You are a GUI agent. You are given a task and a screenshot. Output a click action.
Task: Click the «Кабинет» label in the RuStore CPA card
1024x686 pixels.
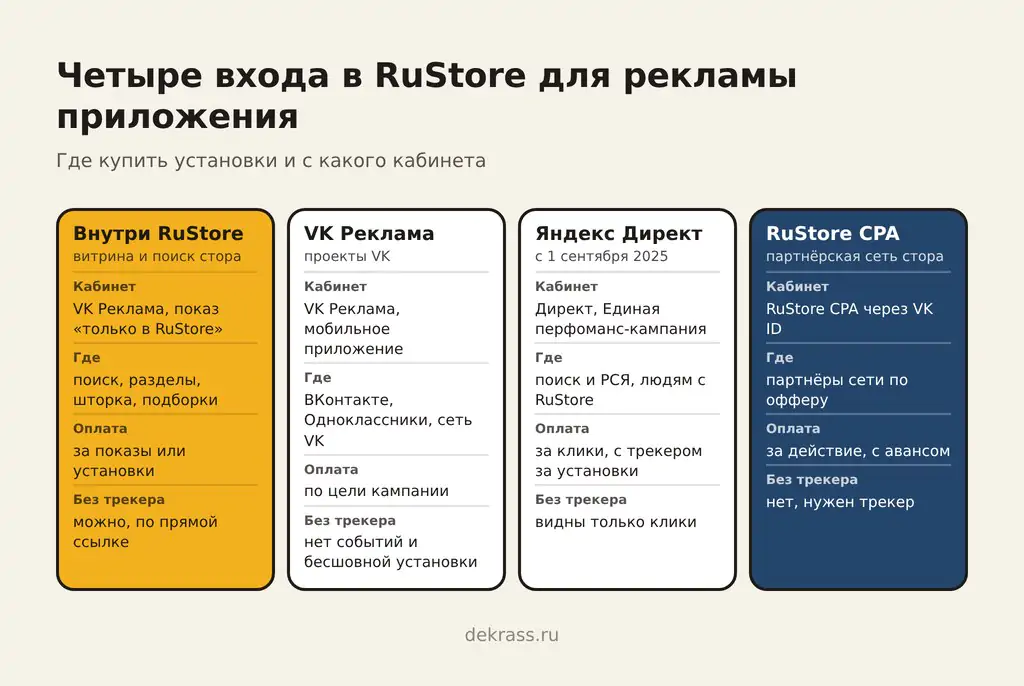coord(797,286)
